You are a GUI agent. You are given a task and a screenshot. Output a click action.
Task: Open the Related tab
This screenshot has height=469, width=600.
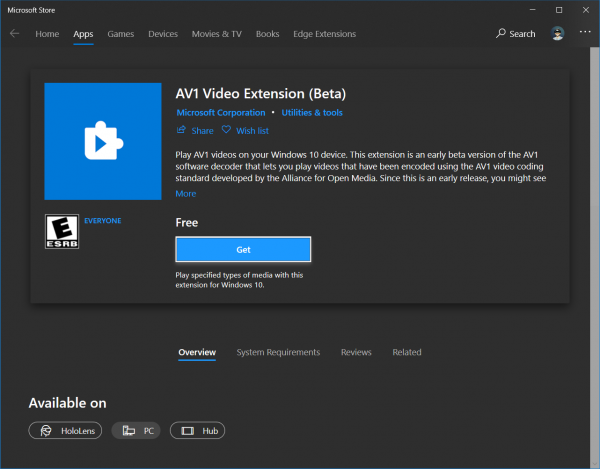[x=407, y=352]
